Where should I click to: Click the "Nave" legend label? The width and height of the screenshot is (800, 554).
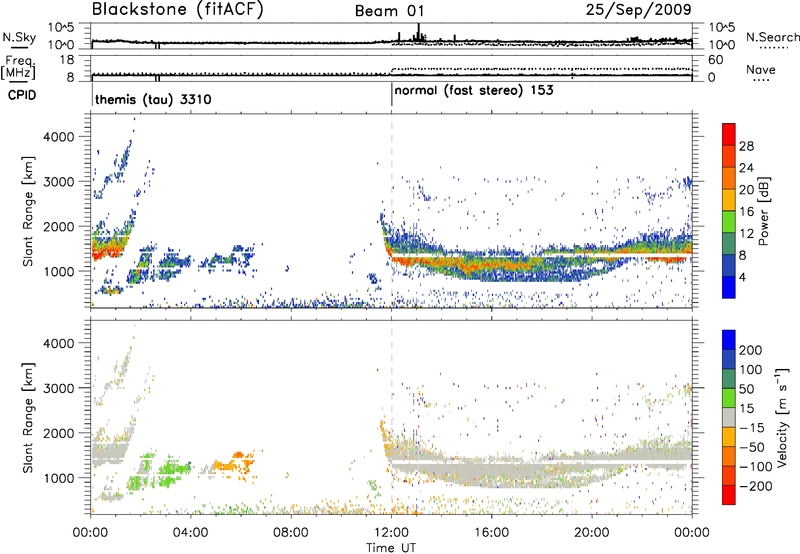point(761,70)
